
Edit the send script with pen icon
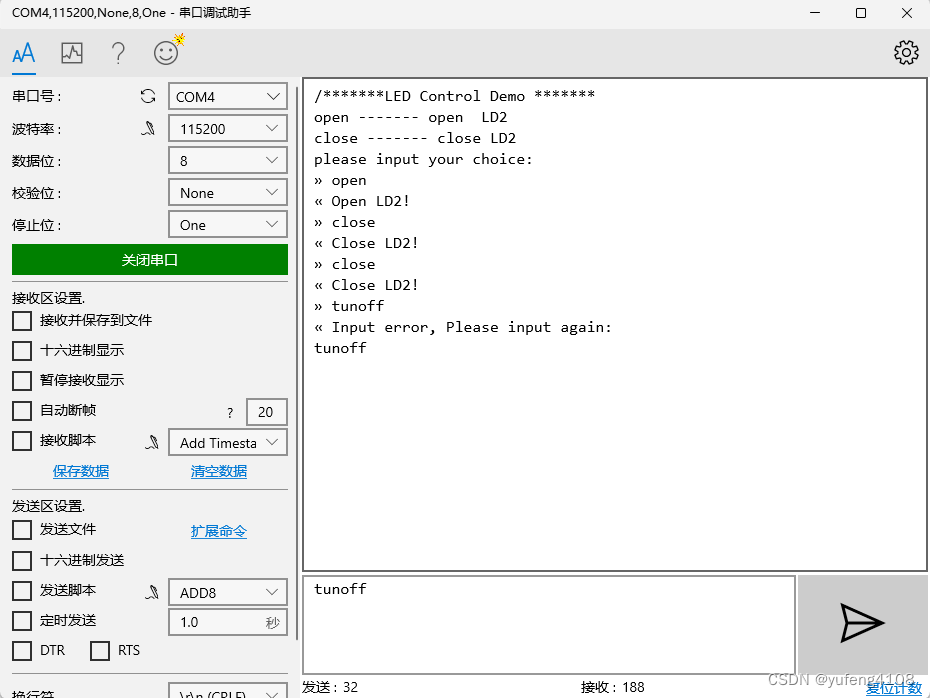(x=152, y=592)
